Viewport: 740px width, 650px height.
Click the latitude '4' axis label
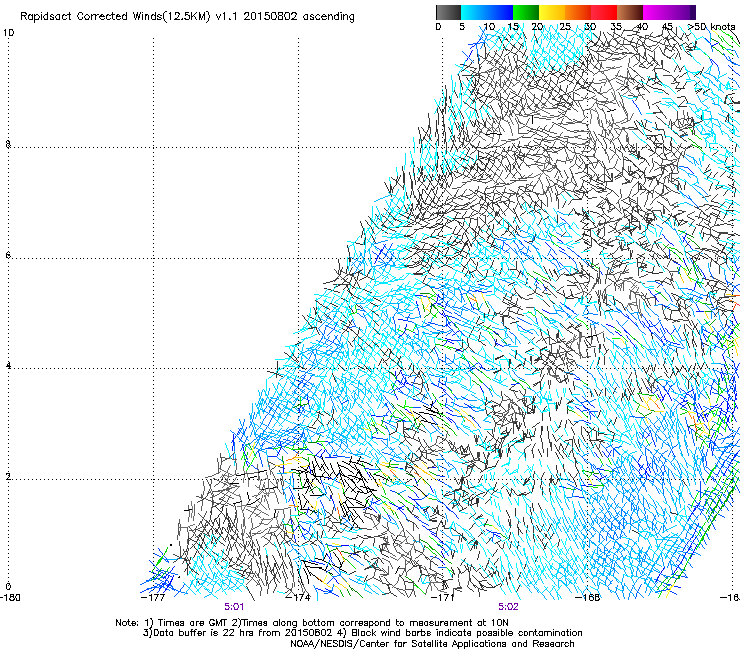[8, 366]
